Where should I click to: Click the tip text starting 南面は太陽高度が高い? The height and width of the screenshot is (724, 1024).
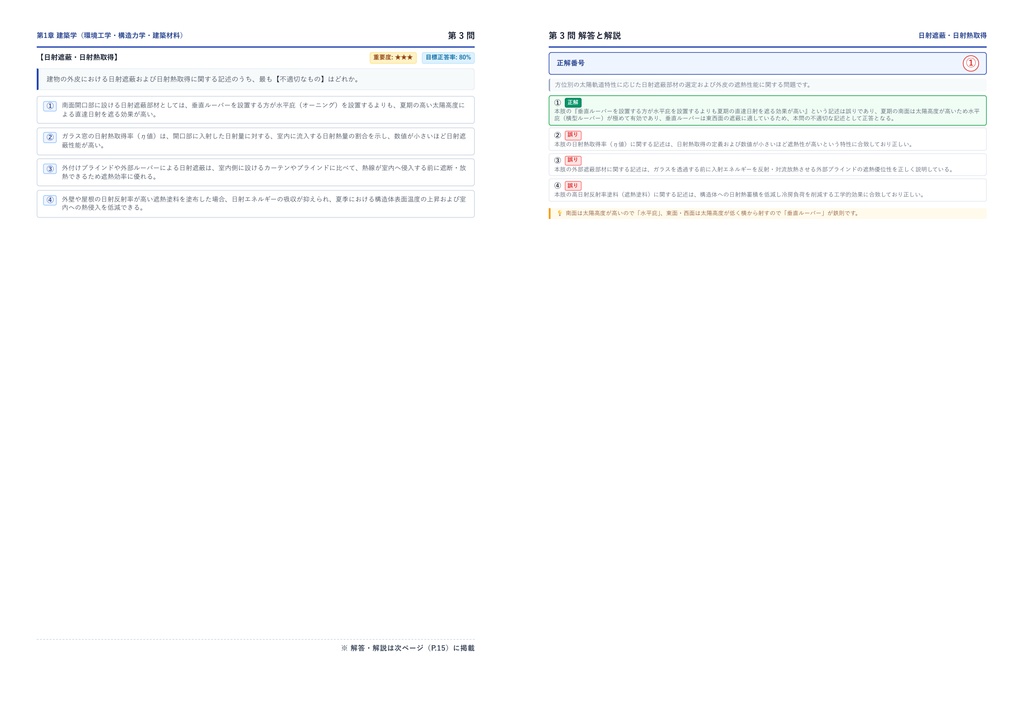(x=712, y=213)
